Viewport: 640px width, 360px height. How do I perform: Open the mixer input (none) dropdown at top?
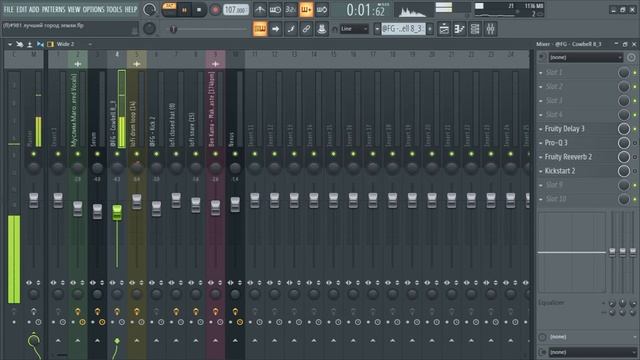585,58
